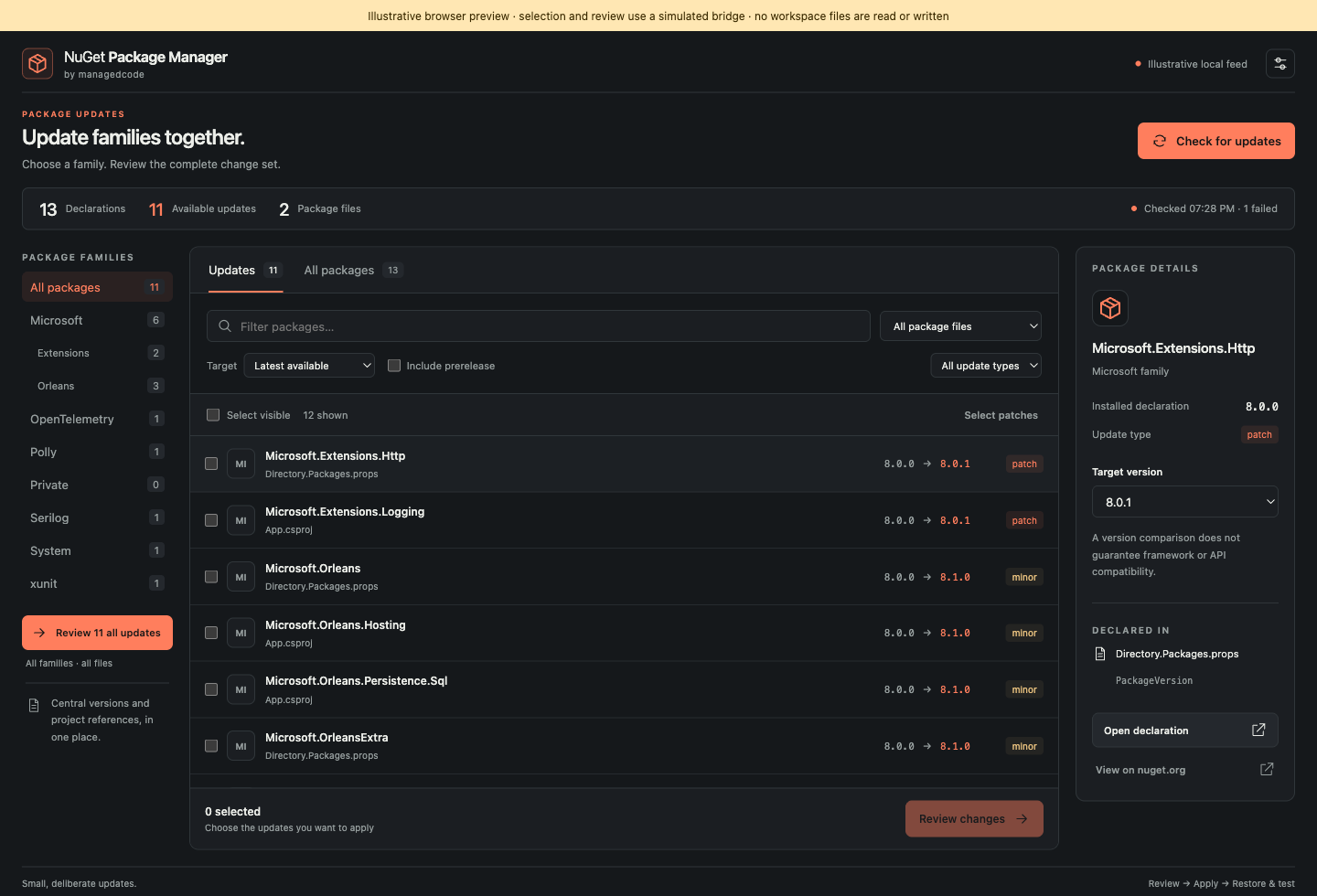
Task: Select the Microsoft family in the sidebar
Action: pos(97,320)
